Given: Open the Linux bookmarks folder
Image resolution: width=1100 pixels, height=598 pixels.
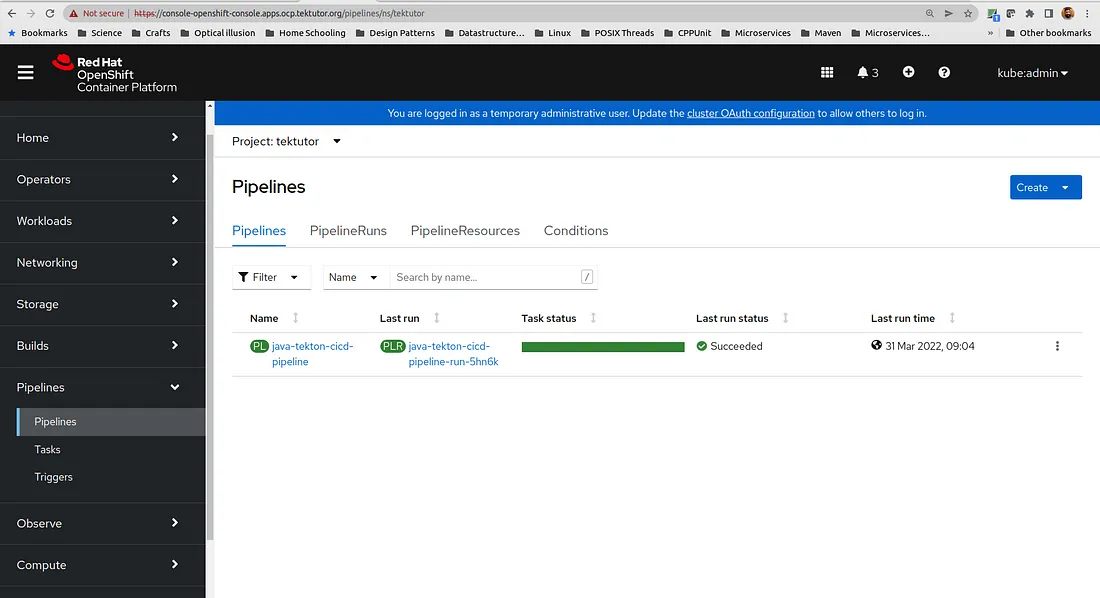Looking at the screenshot, I should point(552,33).
